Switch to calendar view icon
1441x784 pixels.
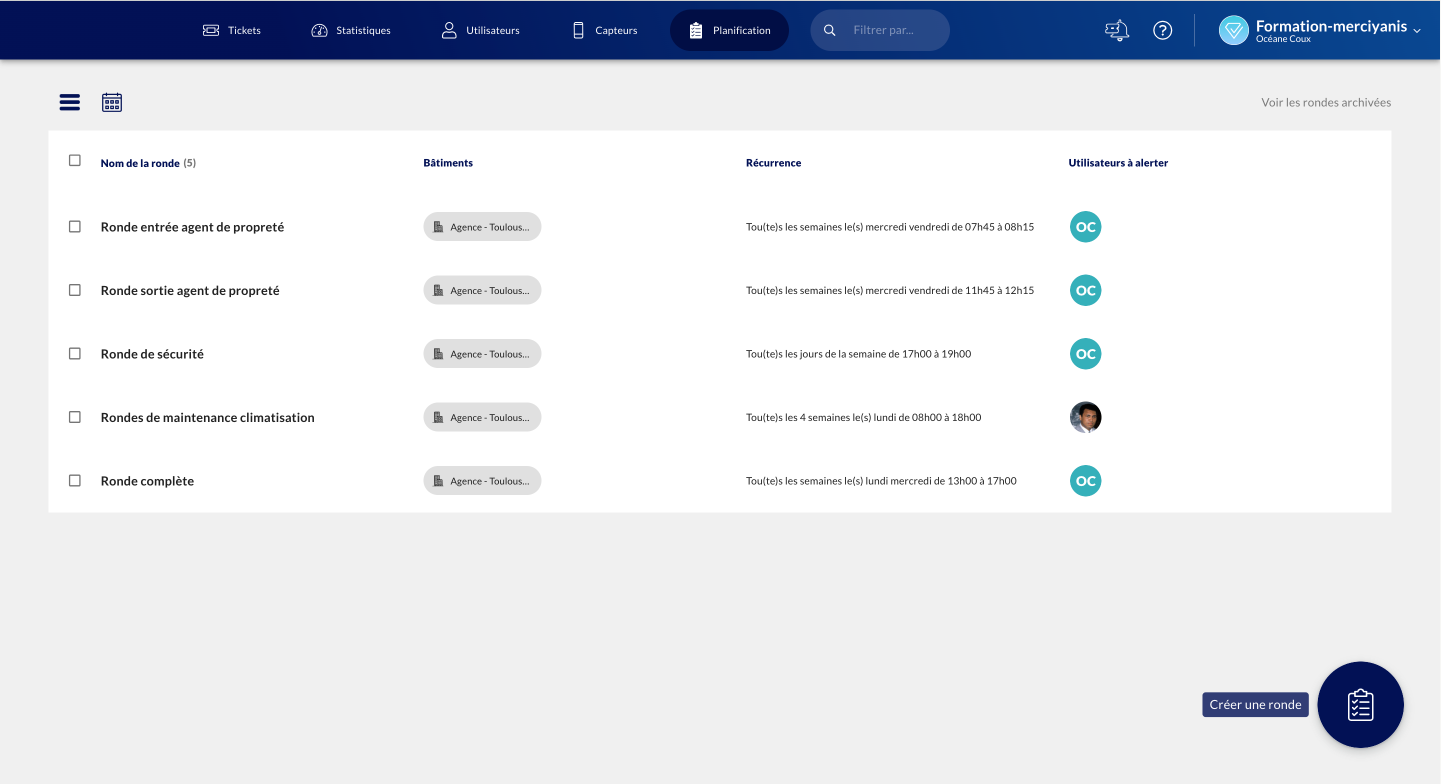point(112,102)
